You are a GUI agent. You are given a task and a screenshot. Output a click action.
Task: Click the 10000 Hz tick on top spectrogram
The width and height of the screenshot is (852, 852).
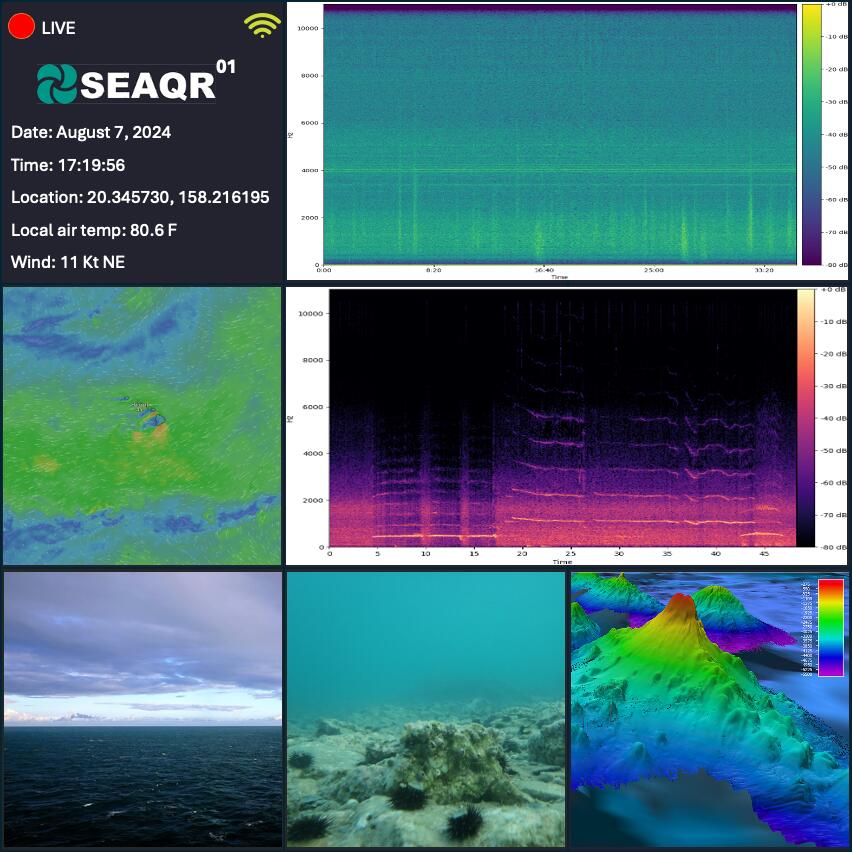tap(308, 28)
